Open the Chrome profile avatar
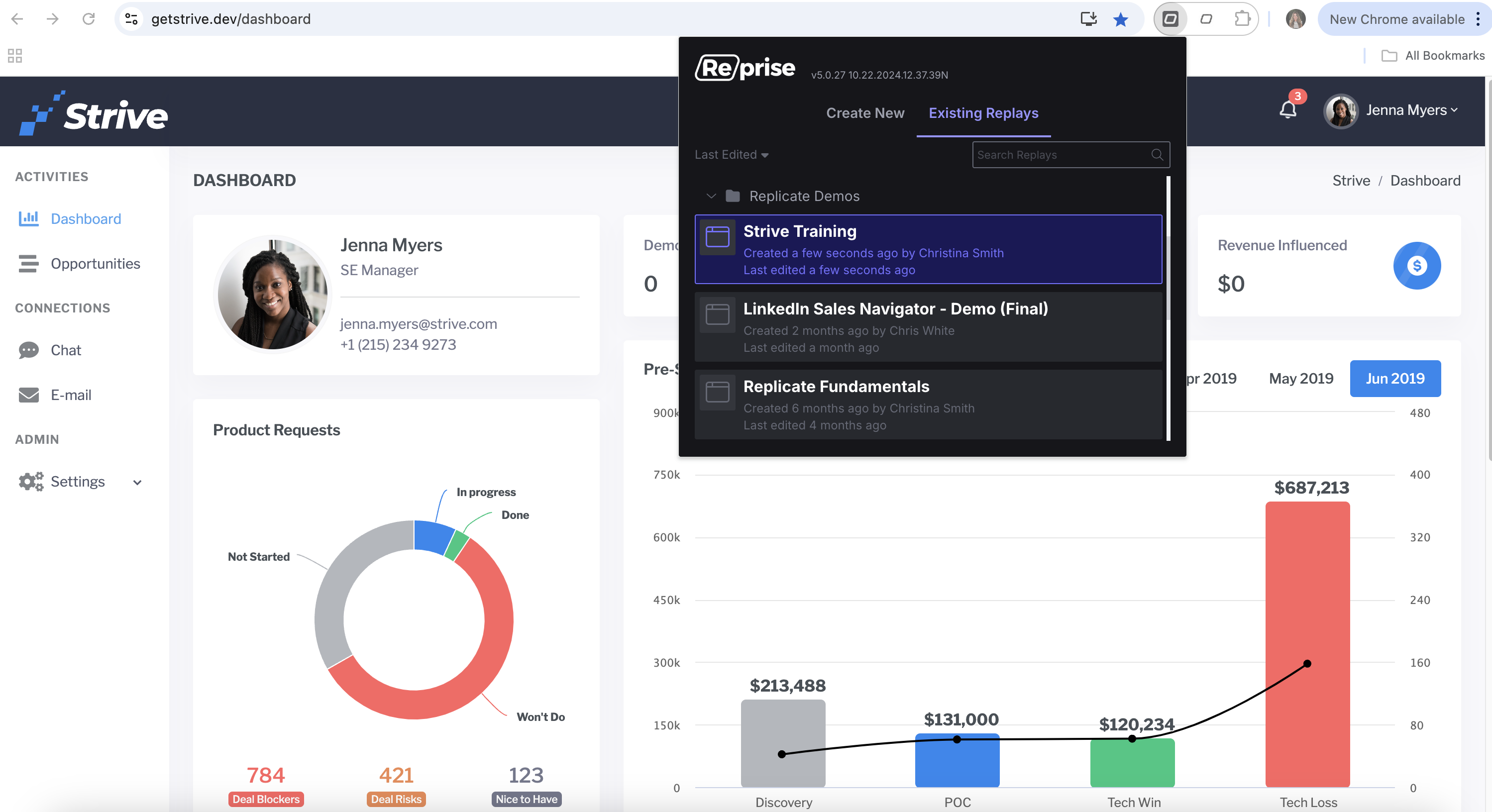1492x812 pixels. (x=1295, y=19)
